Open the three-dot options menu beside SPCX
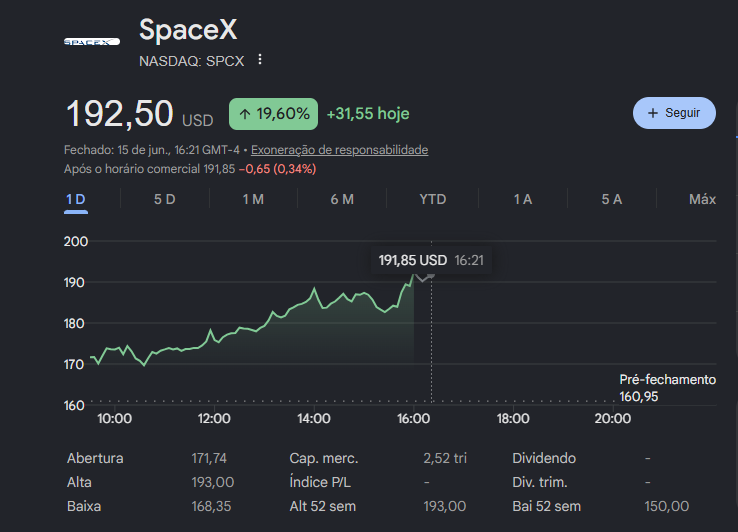Screen dimensions: 738x532 click(x=260, y=60)
